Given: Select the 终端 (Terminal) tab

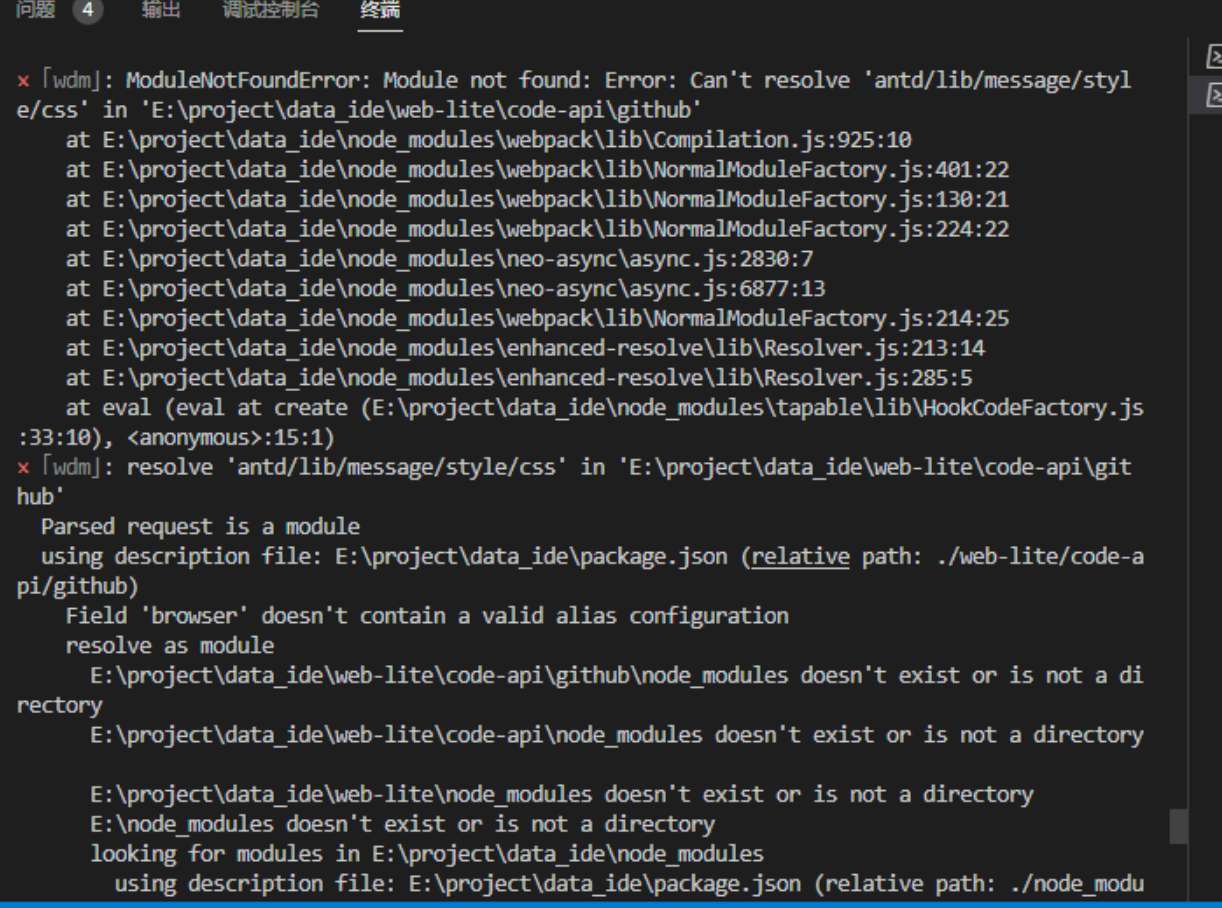Looking at the screenshot, I should tap(380, 10).
